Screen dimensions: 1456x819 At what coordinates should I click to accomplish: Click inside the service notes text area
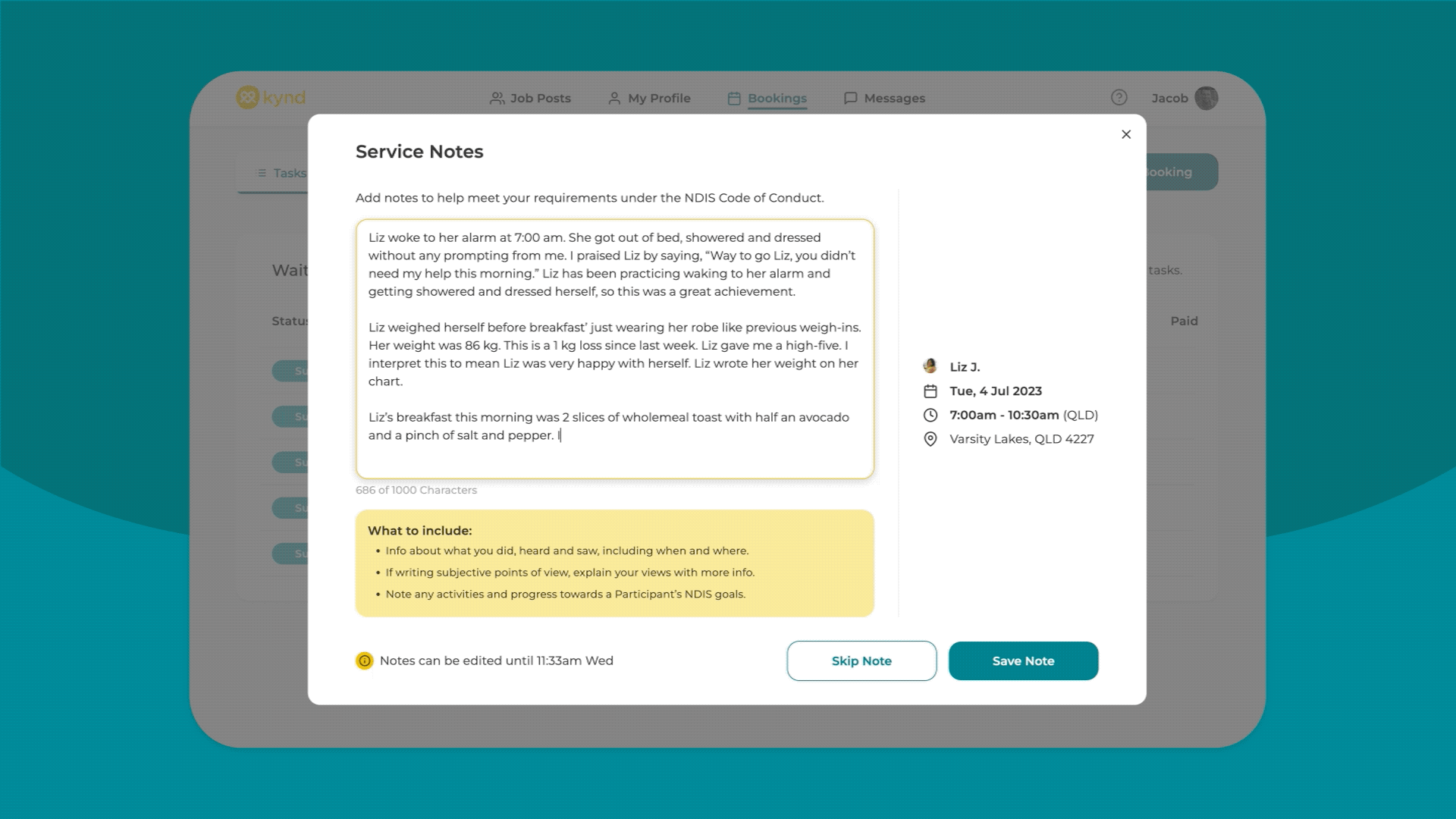[614, 349]
